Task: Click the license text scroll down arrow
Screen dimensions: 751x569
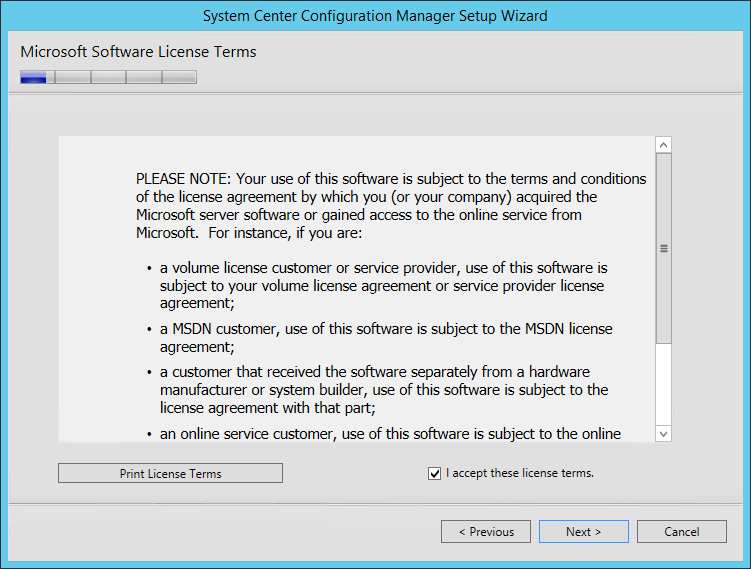Action: 663,434
